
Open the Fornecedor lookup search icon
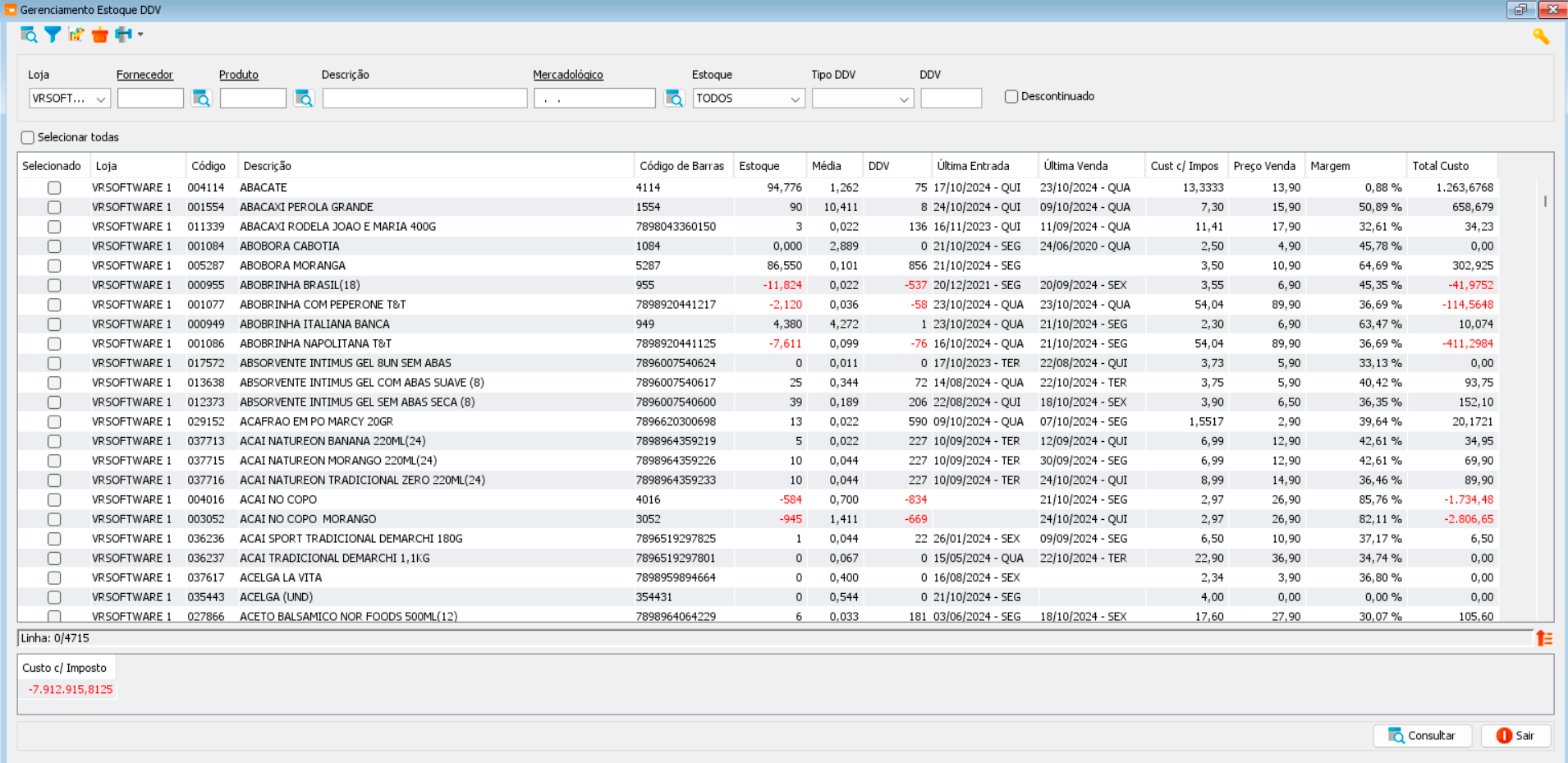click(x=201, y=99)
